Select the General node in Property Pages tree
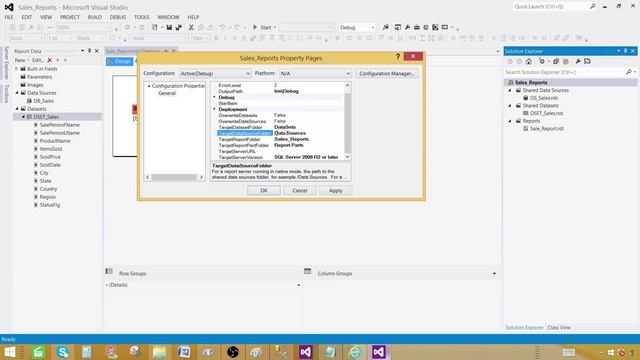This screenshot has width=640, height=360. coord(167,93)
